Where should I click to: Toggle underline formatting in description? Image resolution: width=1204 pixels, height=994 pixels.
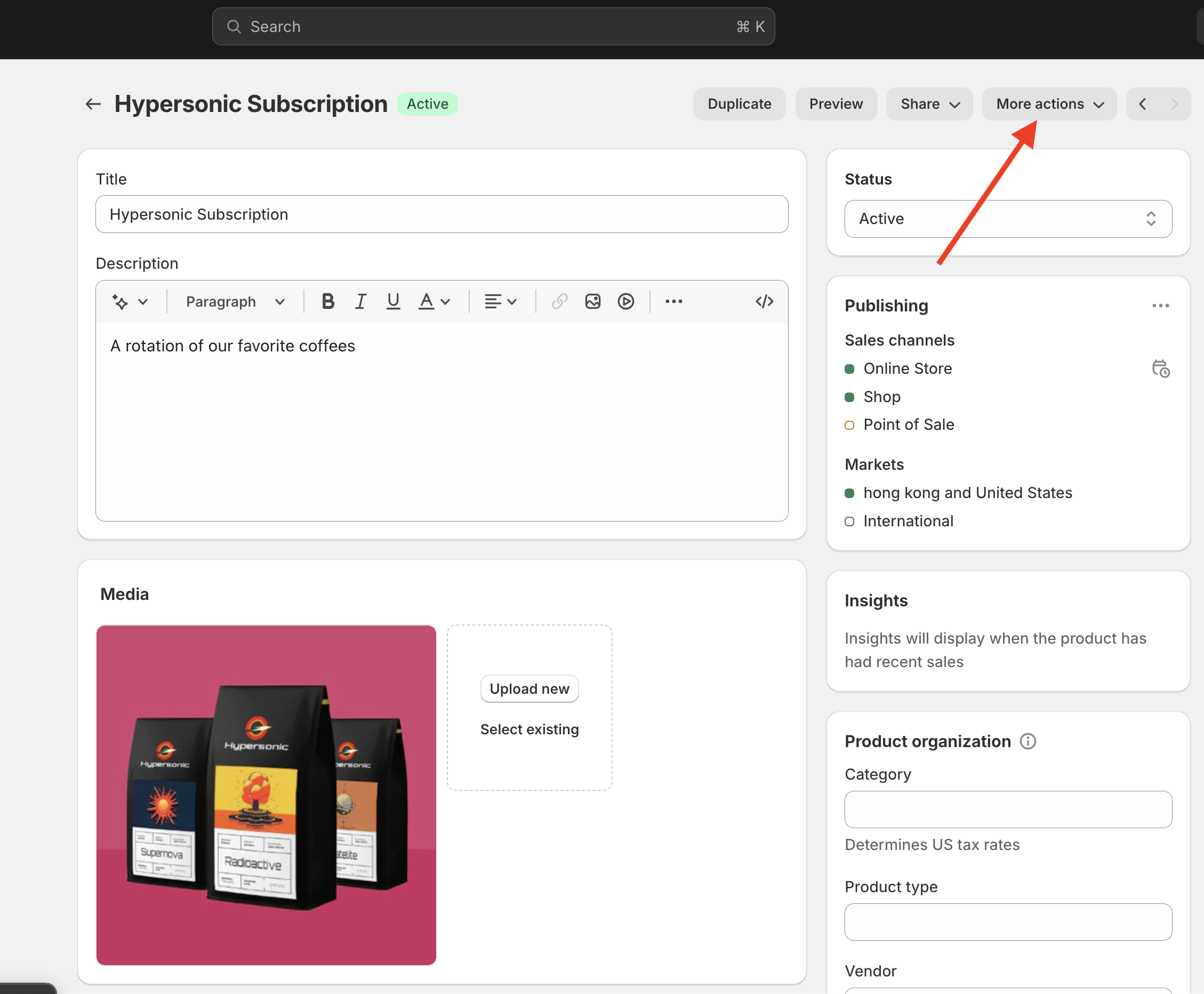click(393, 301)
